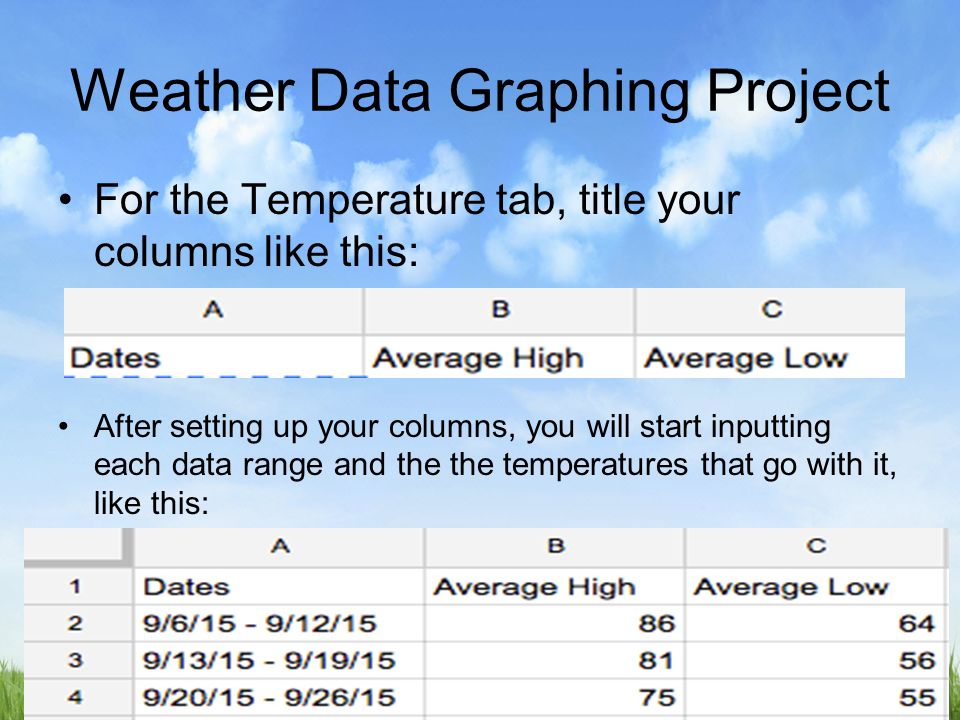Image resolution: width=960 pixels, height=720 pixels.
Task: Click the cell containing 9/6/15 - 9/12/15
Action: point(279,623)
